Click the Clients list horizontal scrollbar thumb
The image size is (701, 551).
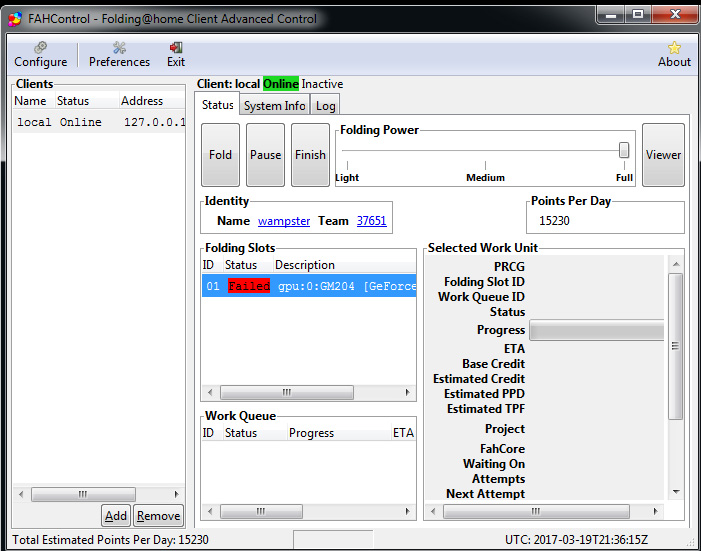pyautogui.click(x=83, y=494)
